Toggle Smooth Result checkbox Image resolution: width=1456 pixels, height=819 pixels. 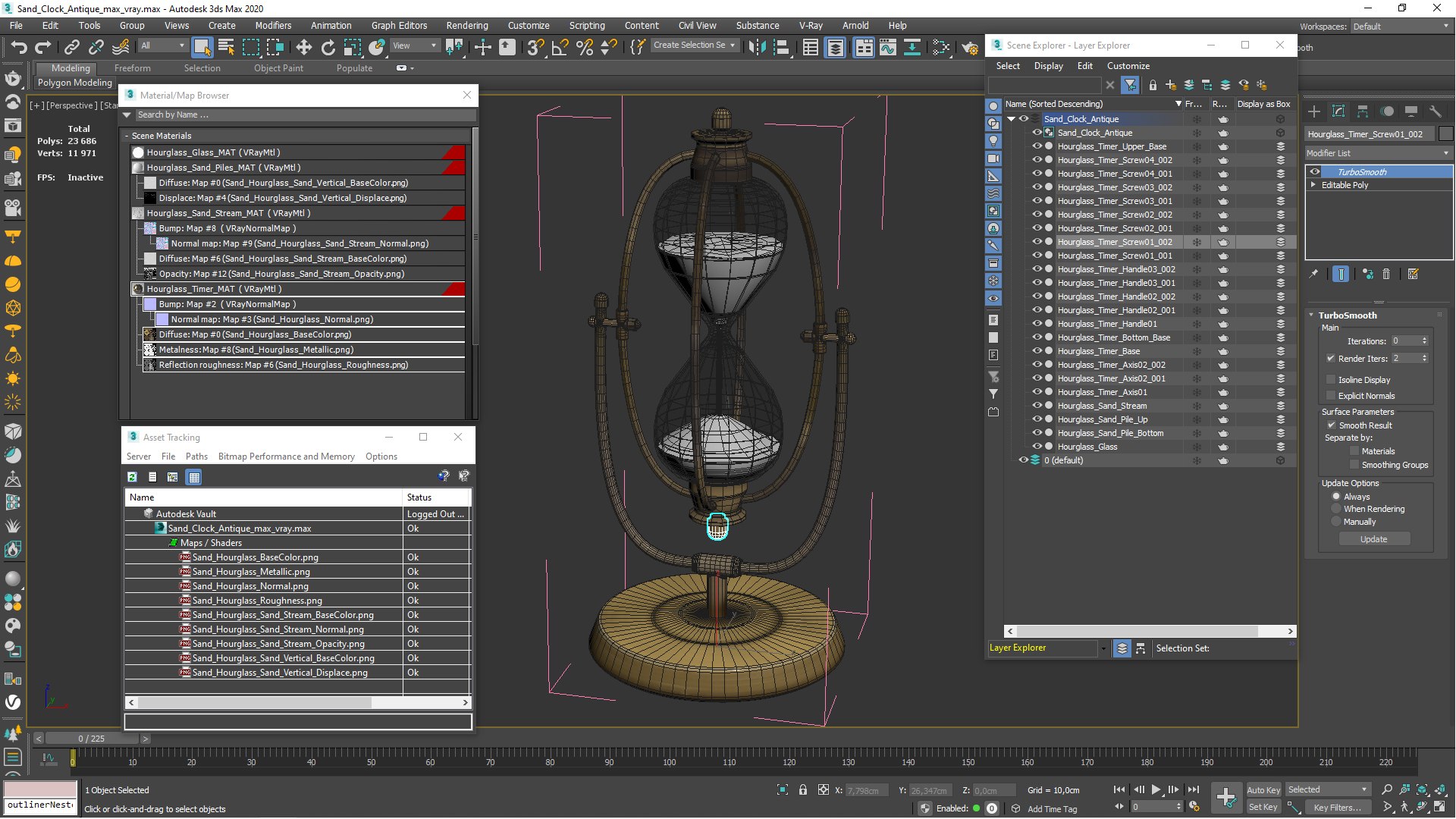1332,425
